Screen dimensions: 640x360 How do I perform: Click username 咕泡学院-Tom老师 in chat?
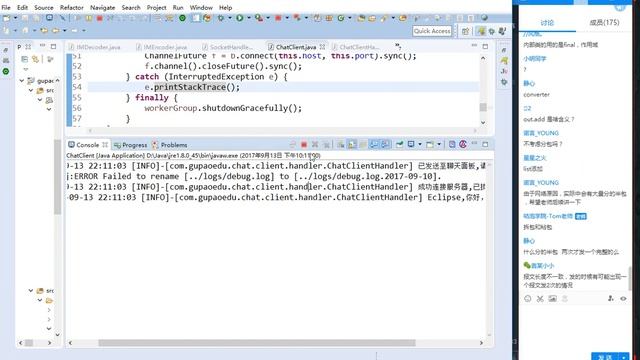(x=548, y=216)
